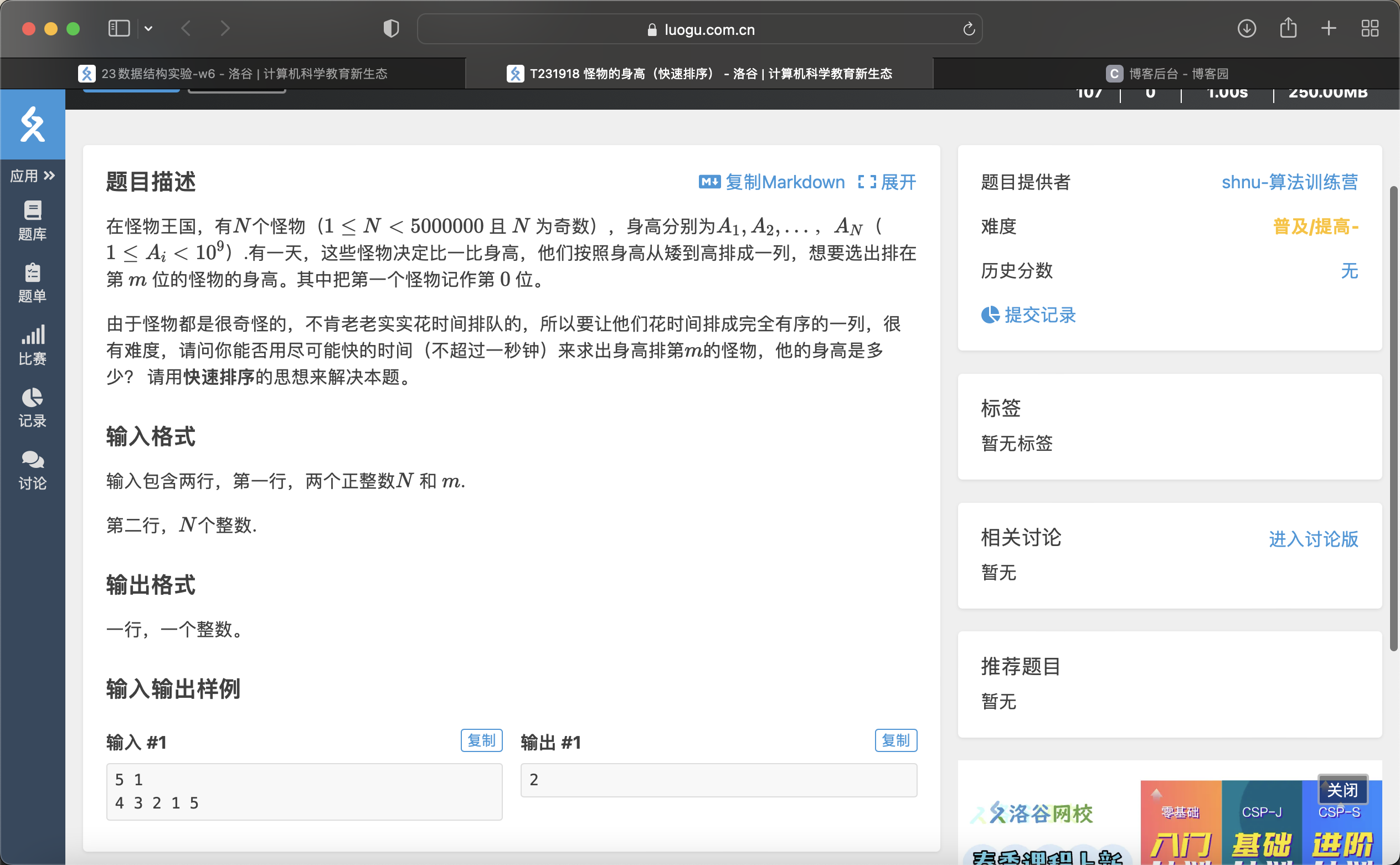Screen dimensions: 1400x865
Task: Click the Luogu logo in sidebar
Action: (32, 124)
